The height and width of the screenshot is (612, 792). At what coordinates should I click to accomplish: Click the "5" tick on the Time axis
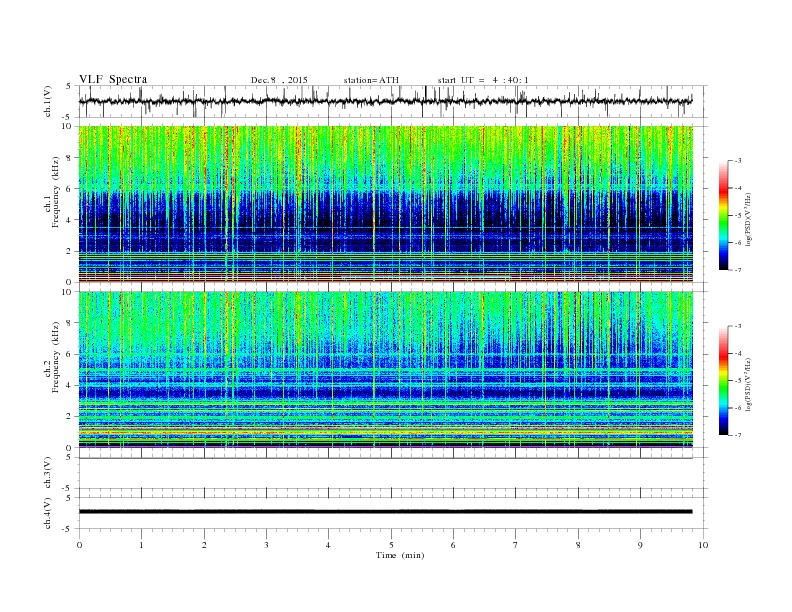coord(391,545)
